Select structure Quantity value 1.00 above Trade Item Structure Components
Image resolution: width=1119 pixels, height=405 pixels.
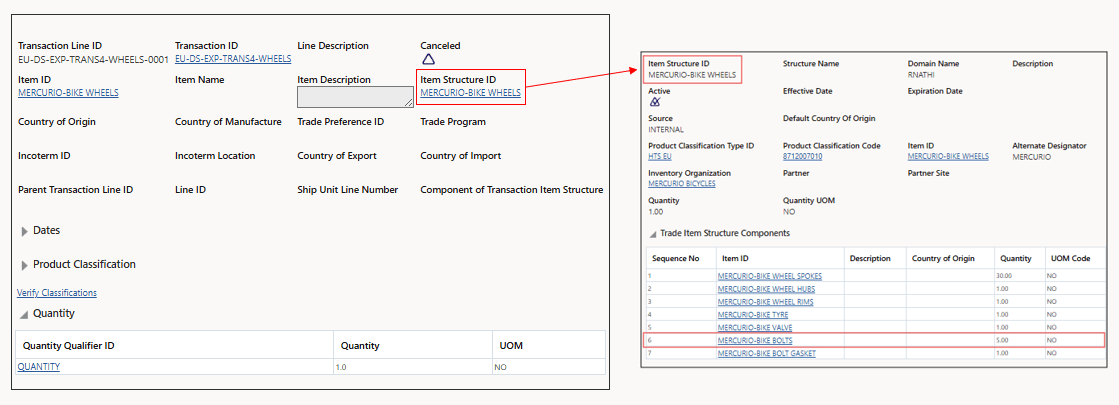pyautogui.click(x=655, y=212)
